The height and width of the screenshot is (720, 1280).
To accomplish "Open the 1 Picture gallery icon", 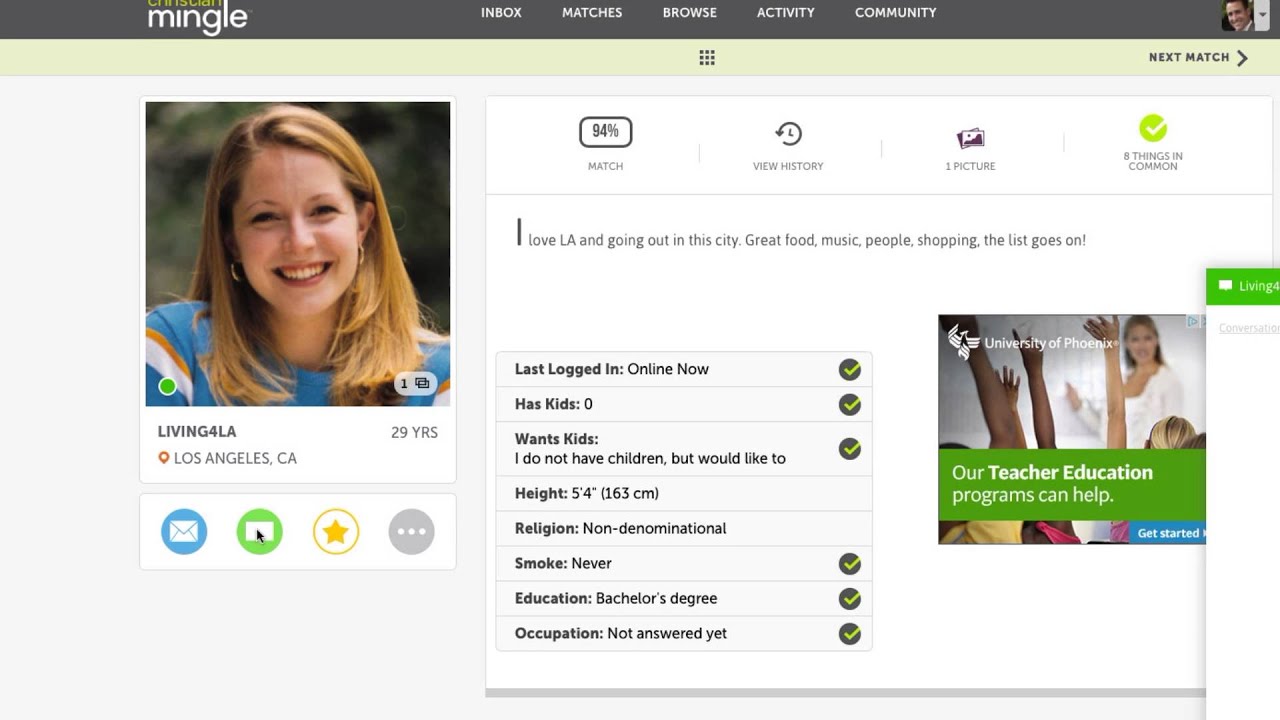I will [x=970, y=137].
